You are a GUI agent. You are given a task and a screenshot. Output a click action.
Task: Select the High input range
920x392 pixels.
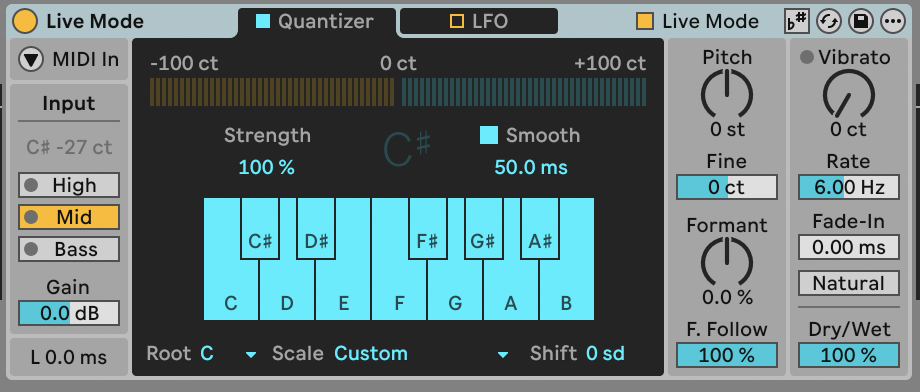tap(69, 185)
